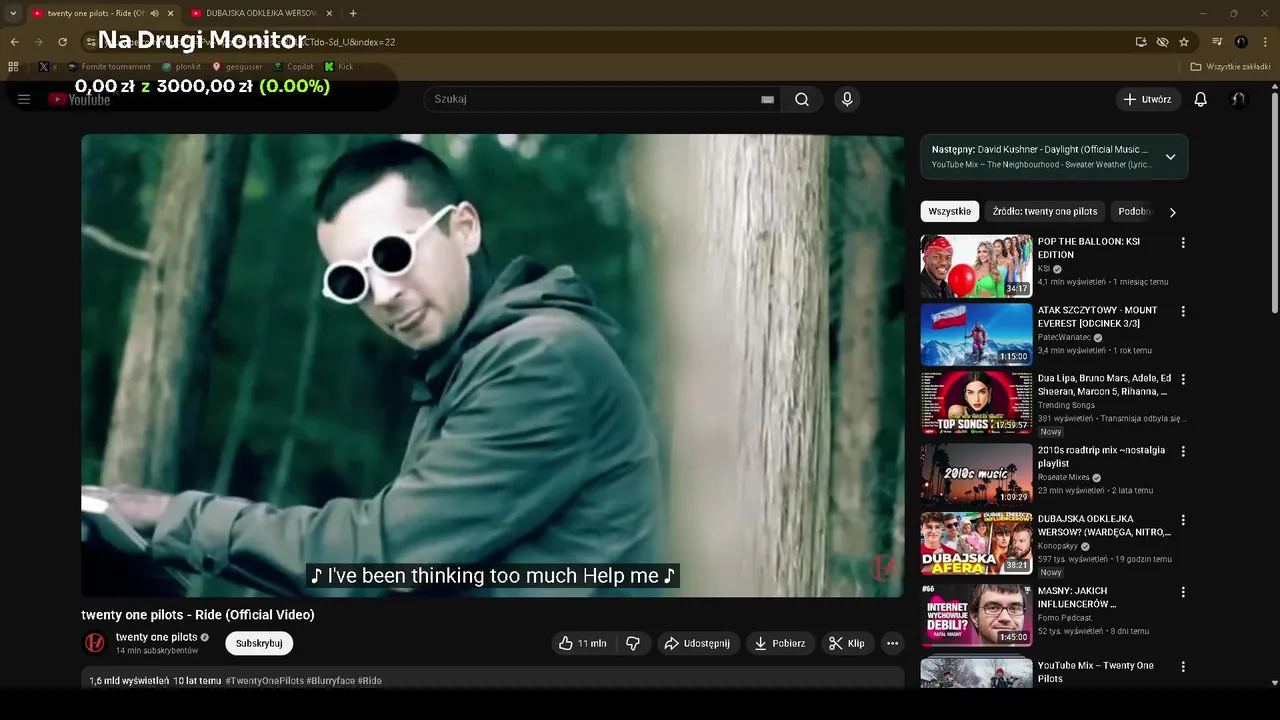Open a new browser tab
Image resolution: width=1280 pixels, height=720 pixels.
coord(353,13)
